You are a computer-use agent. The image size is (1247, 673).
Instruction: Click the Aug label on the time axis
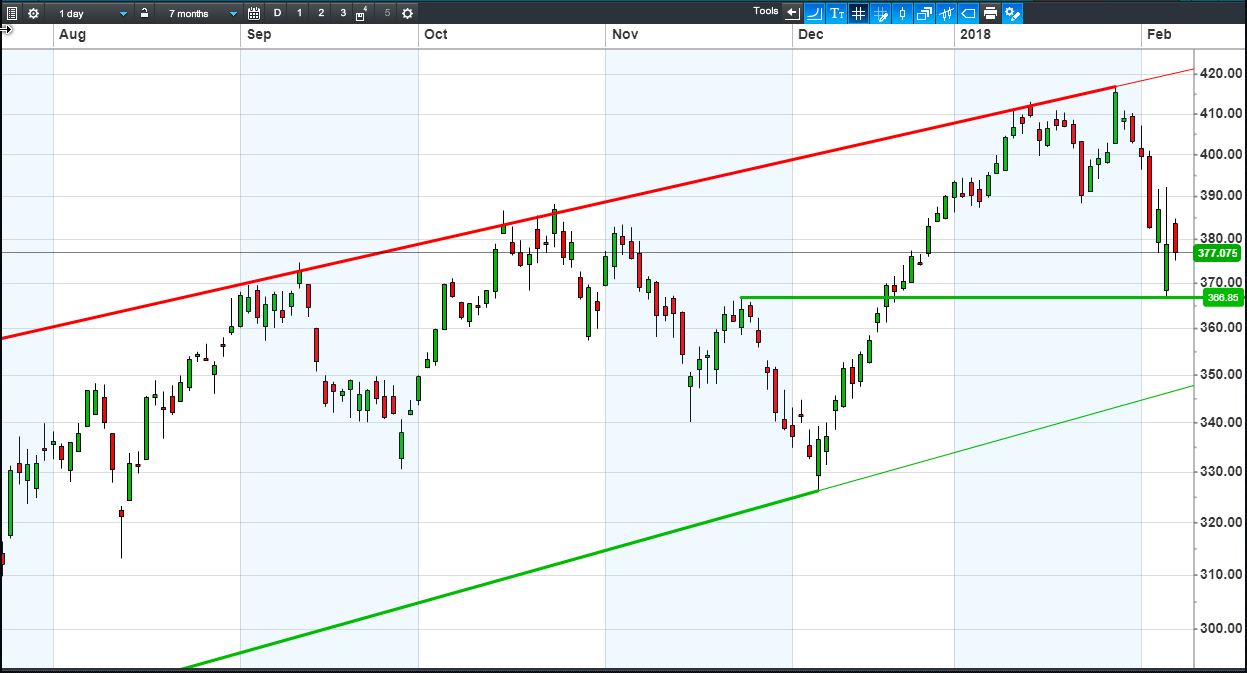pyautogui.click(x=72, y=34)
